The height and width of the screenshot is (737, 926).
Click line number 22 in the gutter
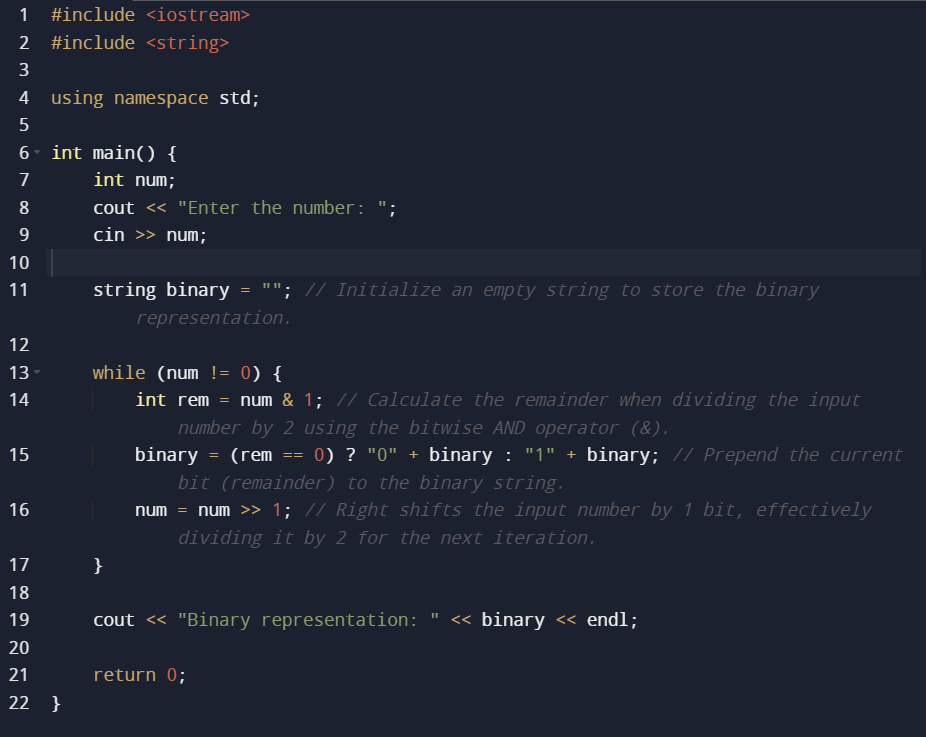point(18,703)
